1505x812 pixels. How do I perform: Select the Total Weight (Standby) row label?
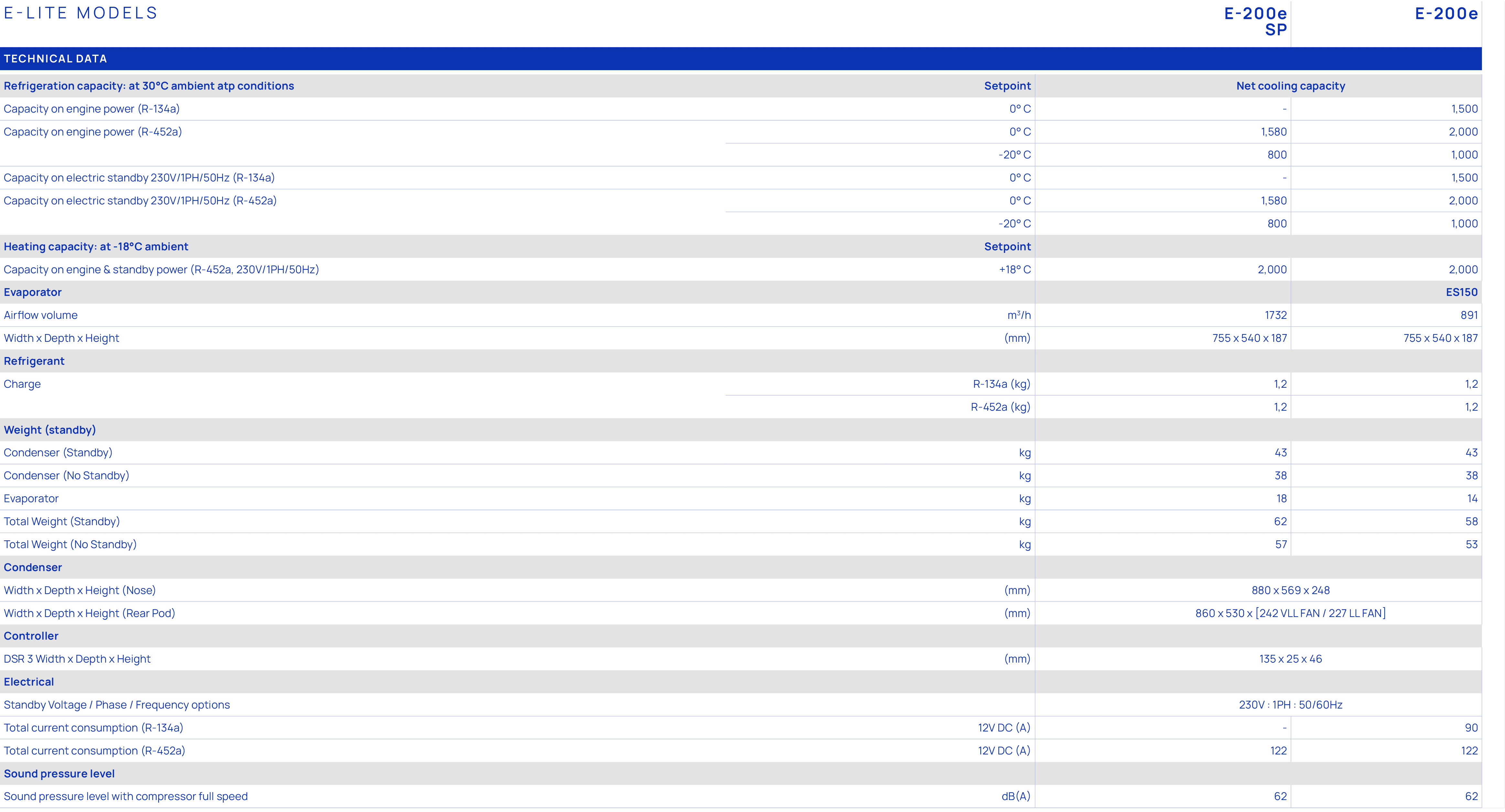(x=61, y=521)
